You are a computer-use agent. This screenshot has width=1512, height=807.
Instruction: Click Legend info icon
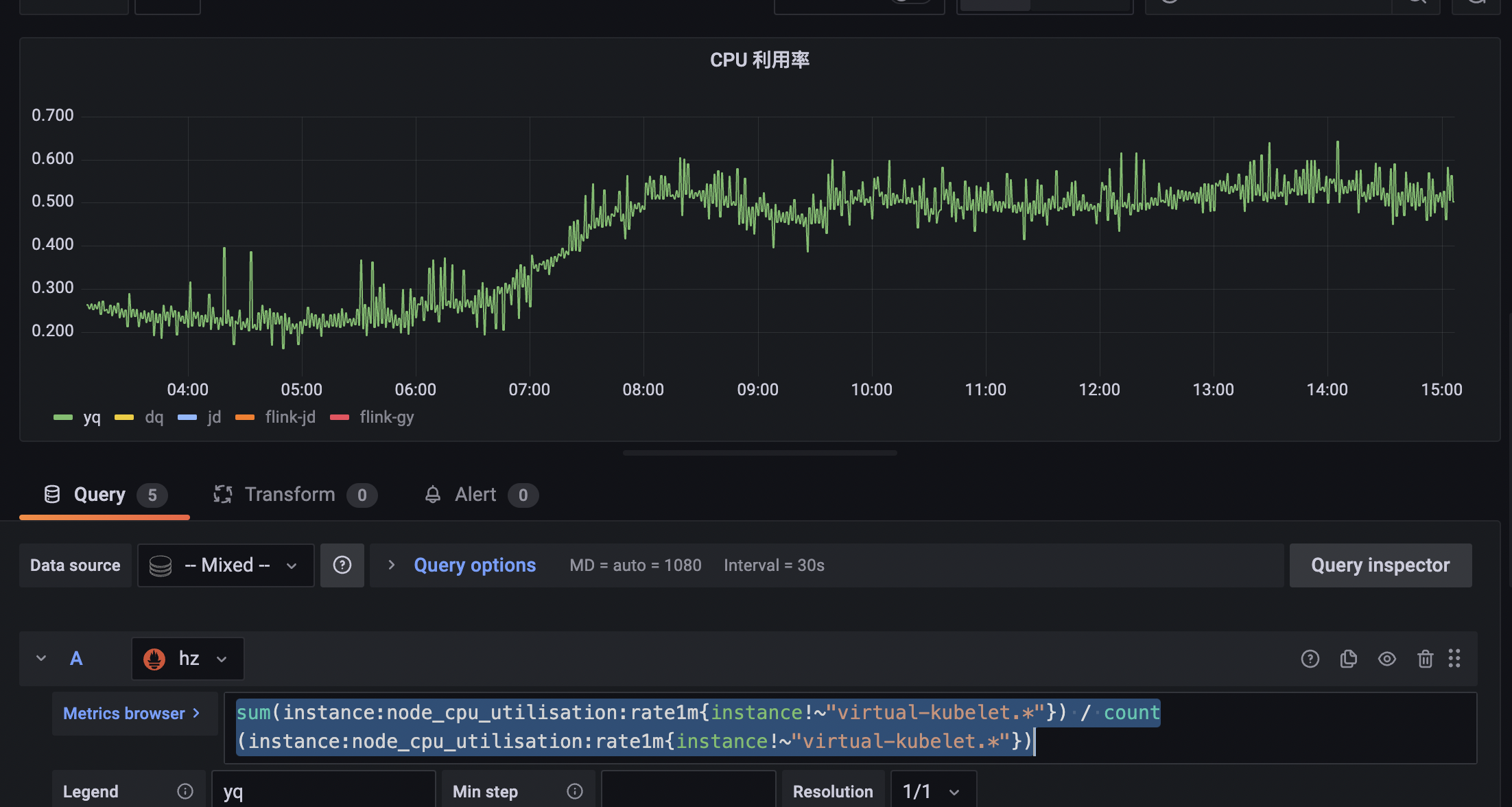click(185, 791)
